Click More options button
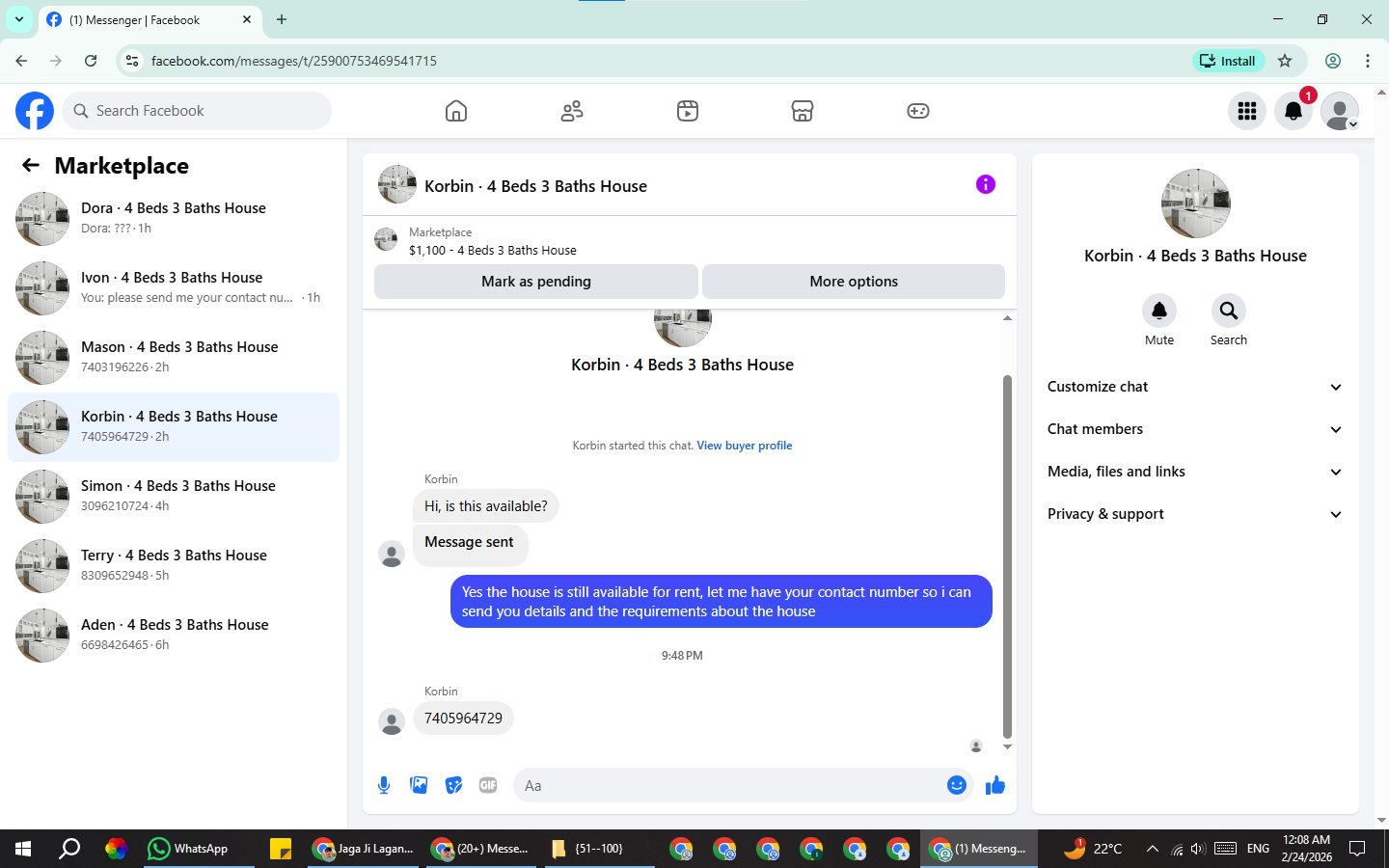1389x868 pixels. point(854,282)
